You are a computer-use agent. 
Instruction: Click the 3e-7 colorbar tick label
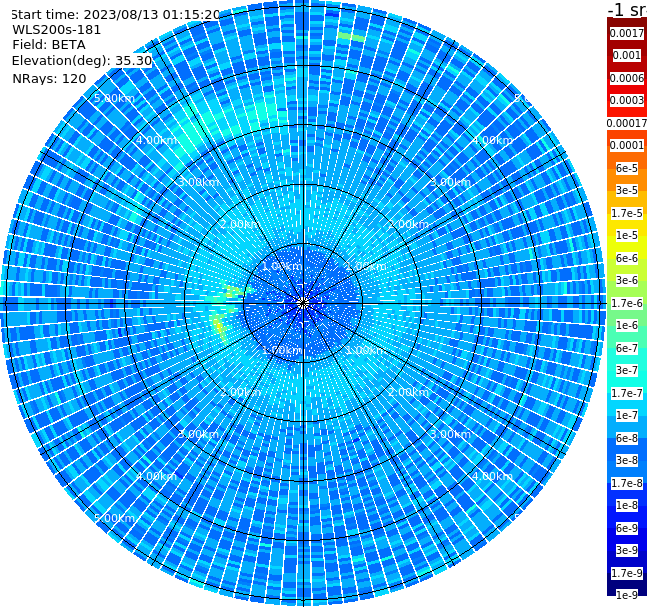627,370
